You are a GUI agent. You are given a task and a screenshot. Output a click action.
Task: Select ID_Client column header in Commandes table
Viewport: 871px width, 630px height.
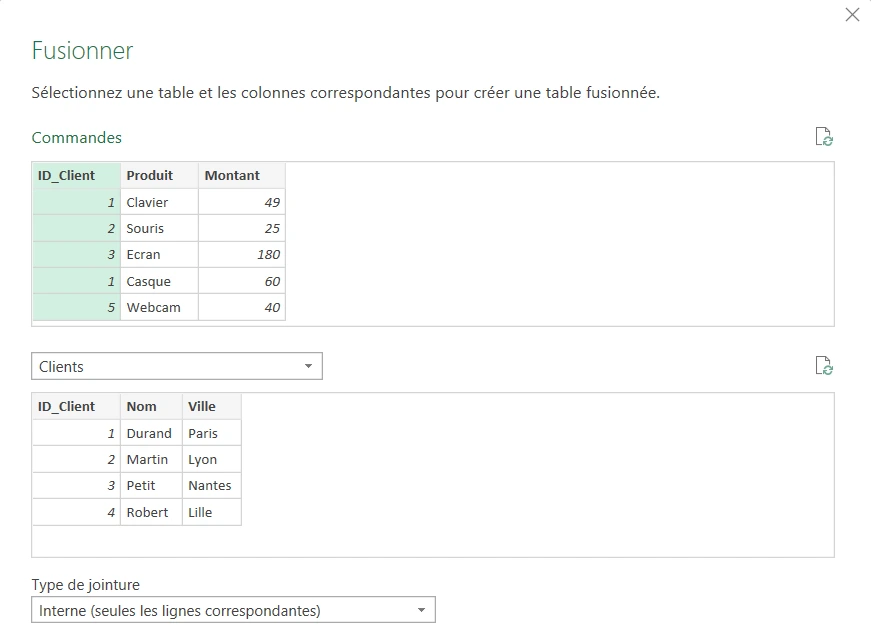(x=77, y=176)
